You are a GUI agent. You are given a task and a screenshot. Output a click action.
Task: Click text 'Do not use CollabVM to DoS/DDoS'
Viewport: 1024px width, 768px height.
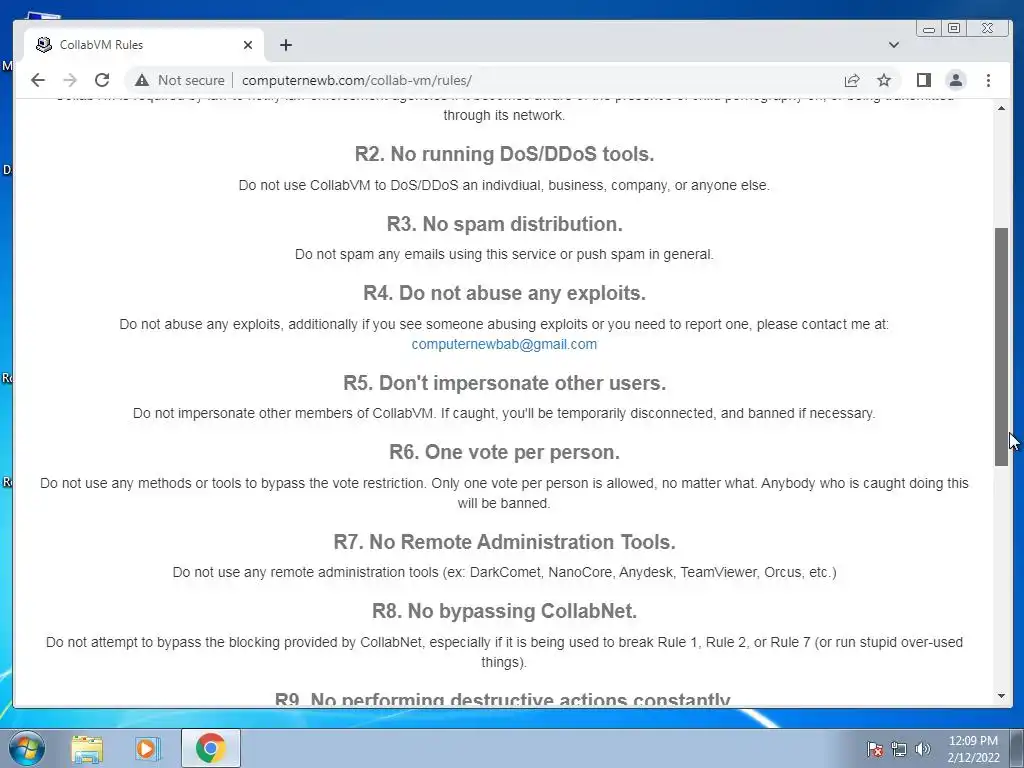348,185
